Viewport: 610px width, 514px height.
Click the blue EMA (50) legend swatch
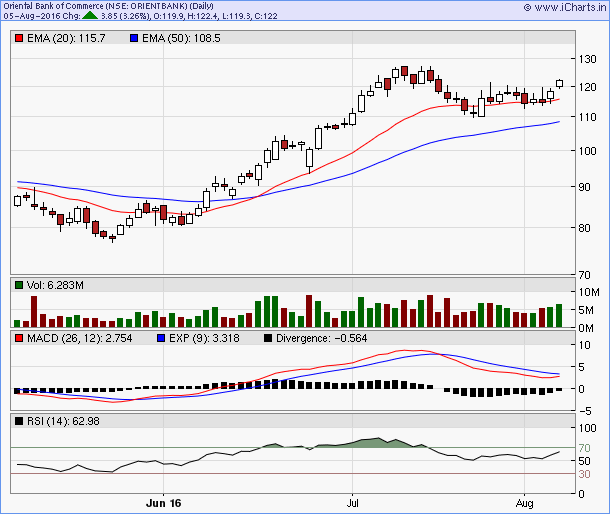pos(134,39)
